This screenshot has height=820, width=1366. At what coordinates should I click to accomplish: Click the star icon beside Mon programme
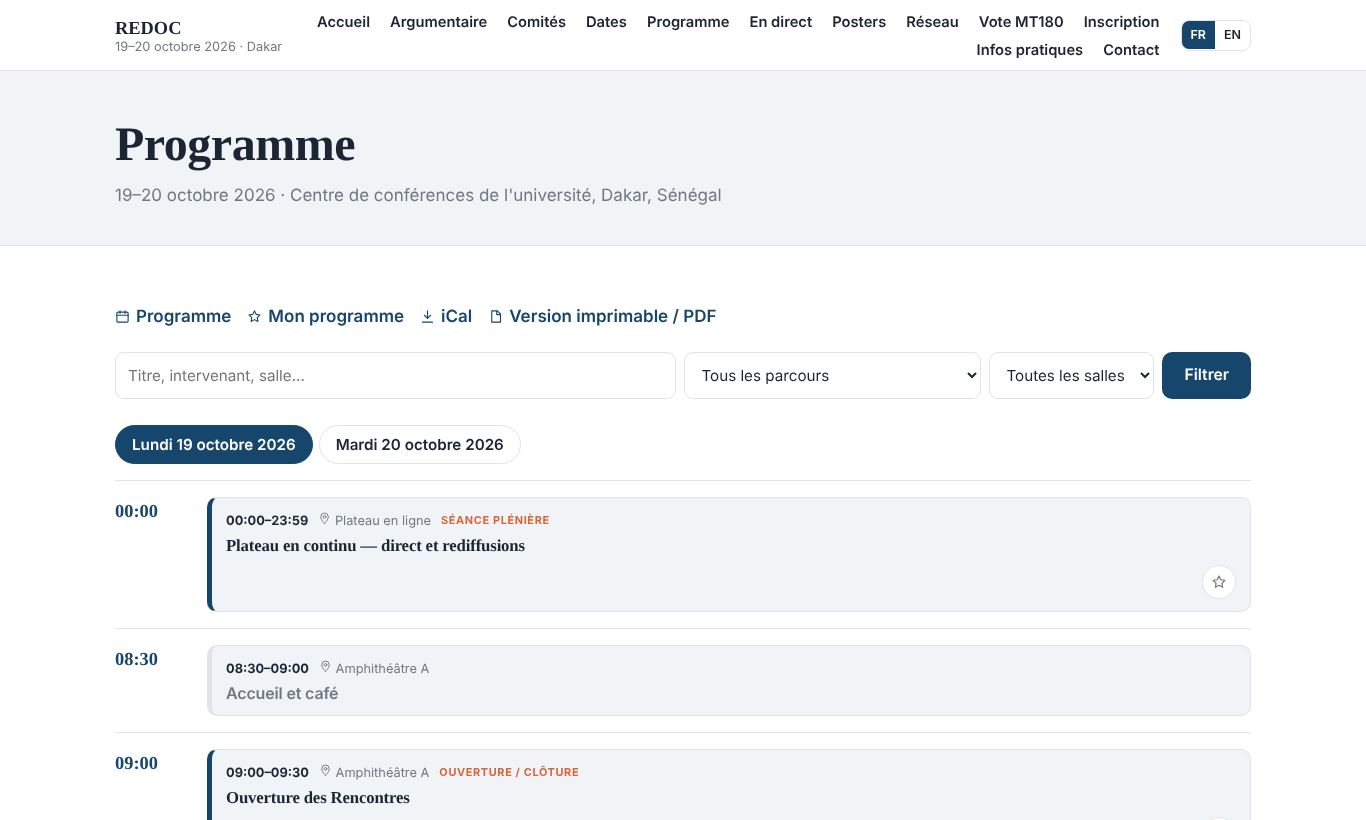(254, 317)
